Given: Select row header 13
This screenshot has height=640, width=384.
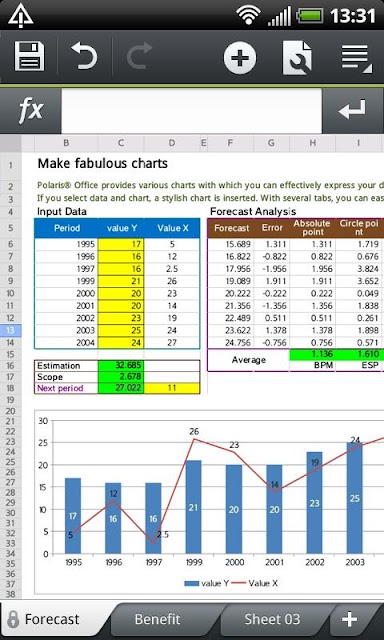Looking at the screenshot, I should [11, 330].
